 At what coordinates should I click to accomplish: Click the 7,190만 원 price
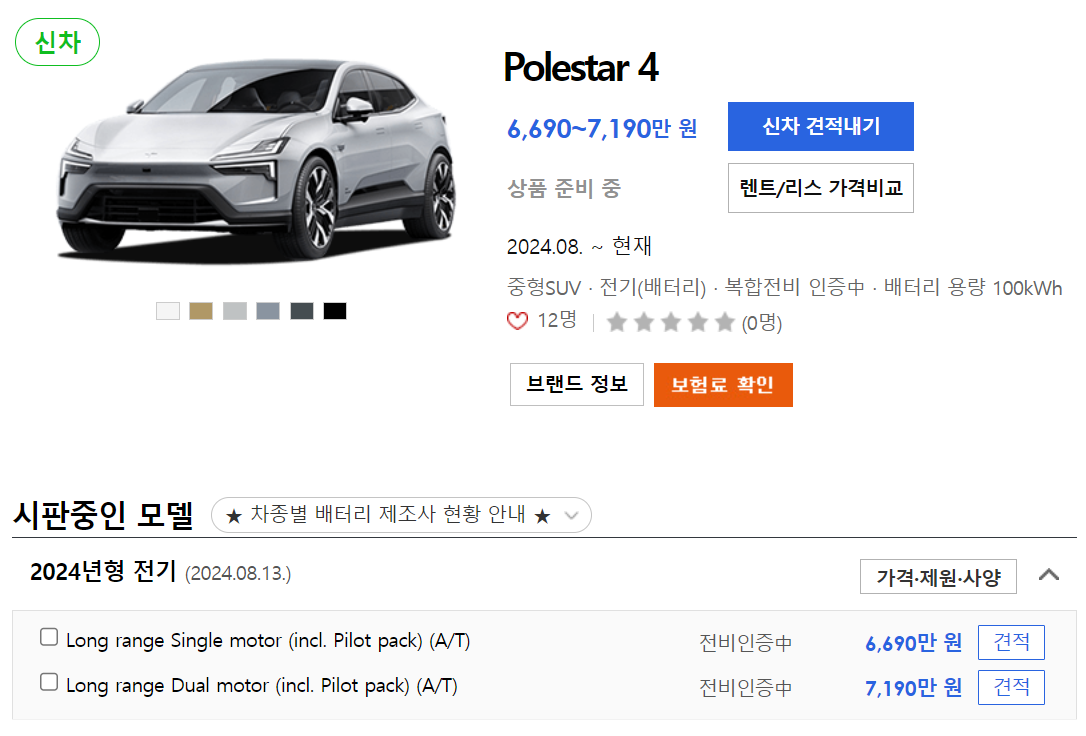click(914, 688)
